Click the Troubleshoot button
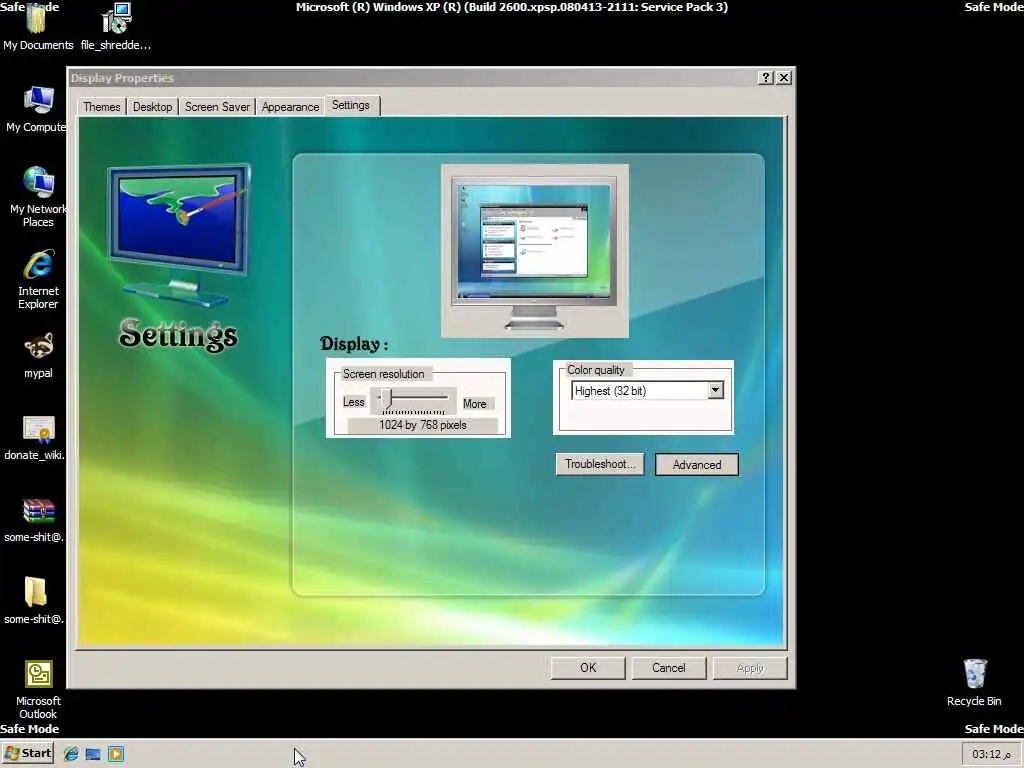This screenshot has width=1024, height=768. coord(600,464)
